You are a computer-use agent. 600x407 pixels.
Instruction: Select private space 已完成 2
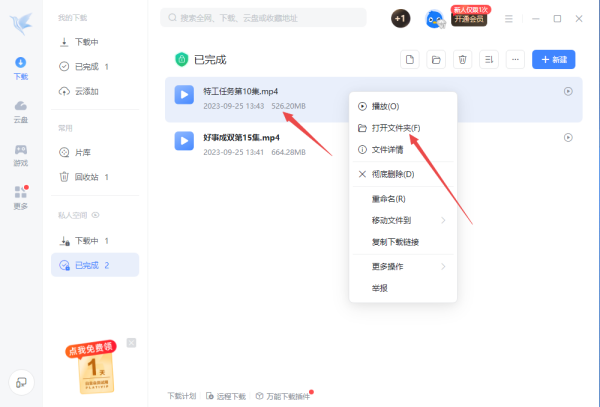coord(95,265)
